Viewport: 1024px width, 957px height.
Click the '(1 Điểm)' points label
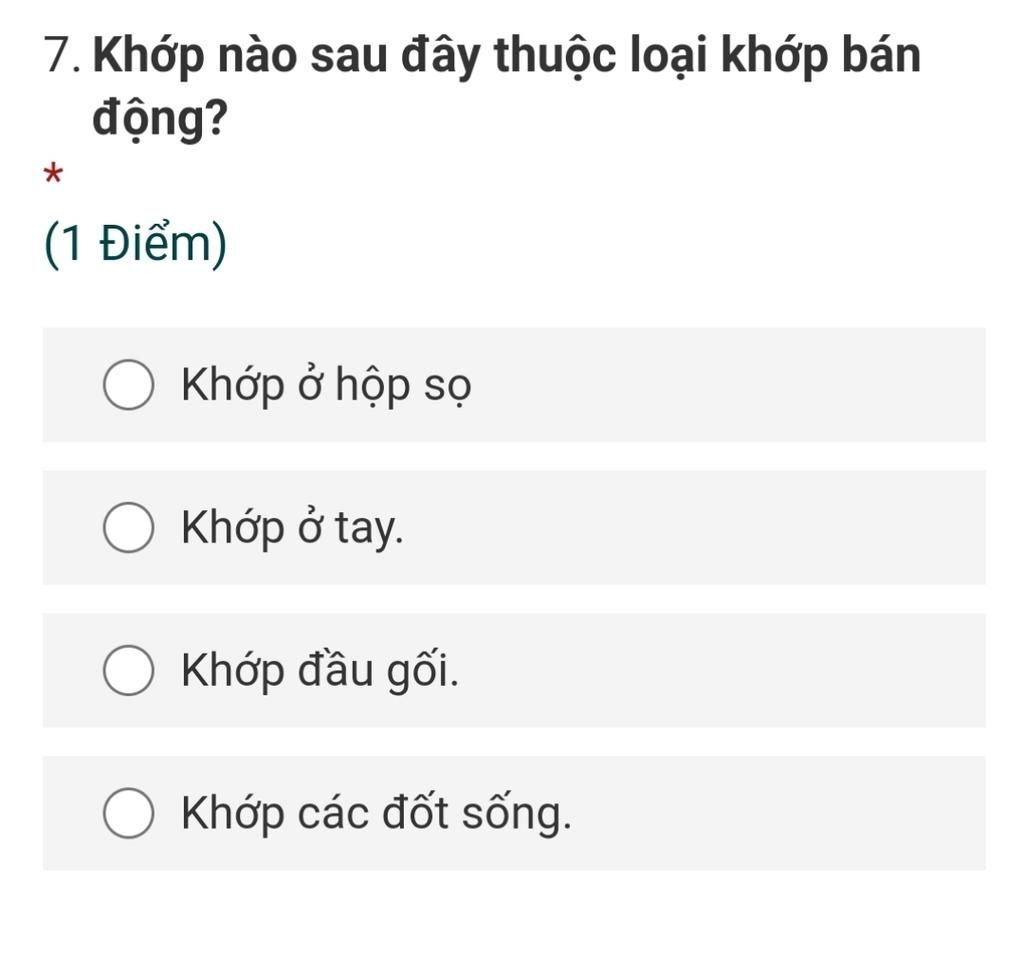click(136, 245)
